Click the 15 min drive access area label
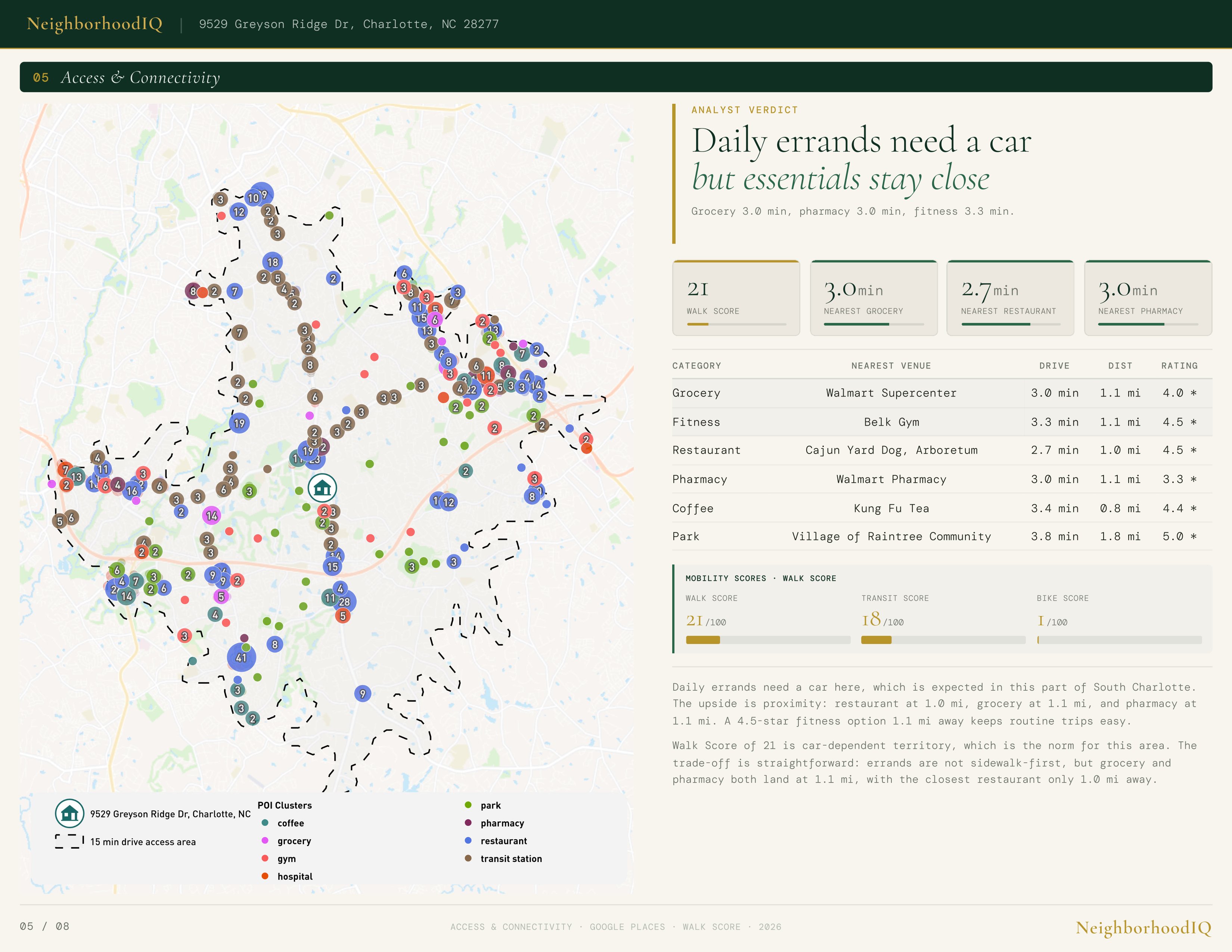The height and width of the screenshot is (952, 1232). (143, 841)
